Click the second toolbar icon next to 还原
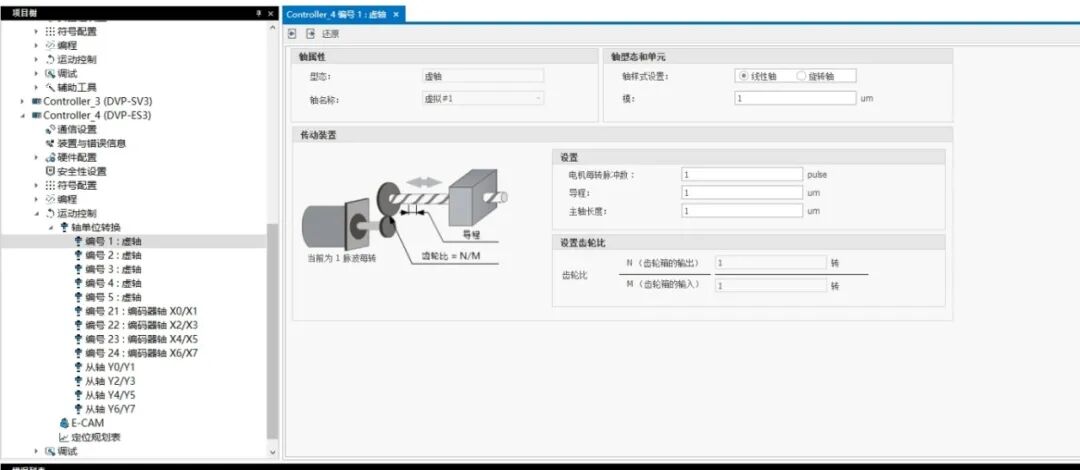The width and height of the screenshot is (1080, 470). point(310,34)
